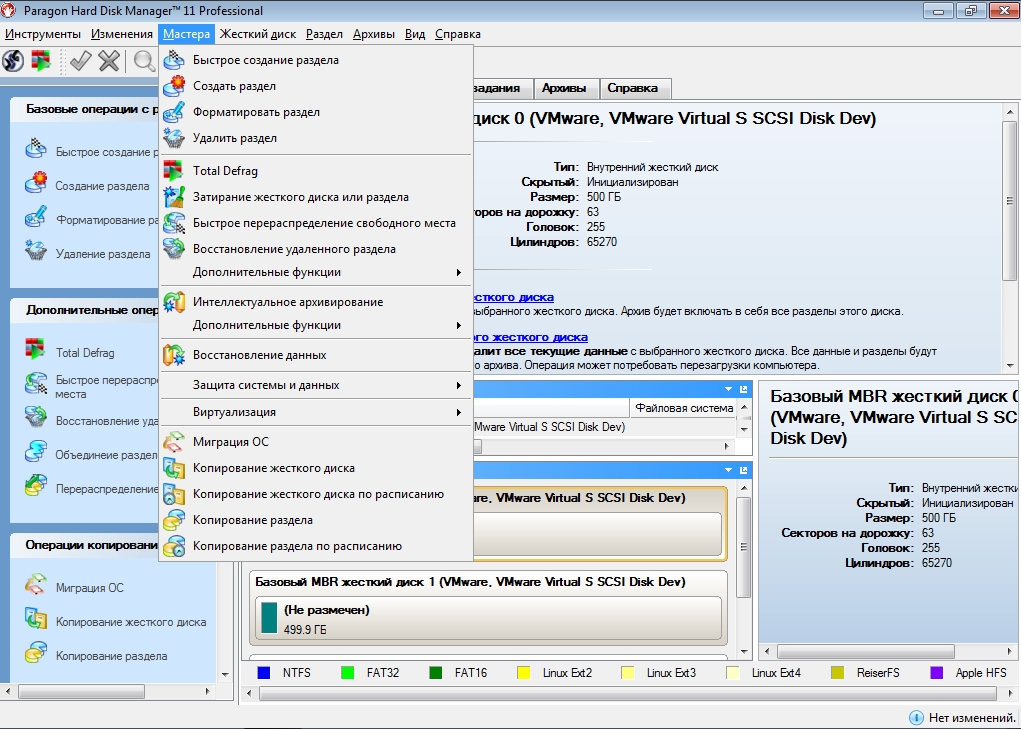Click sidebar Создание раздела icon

36,183
